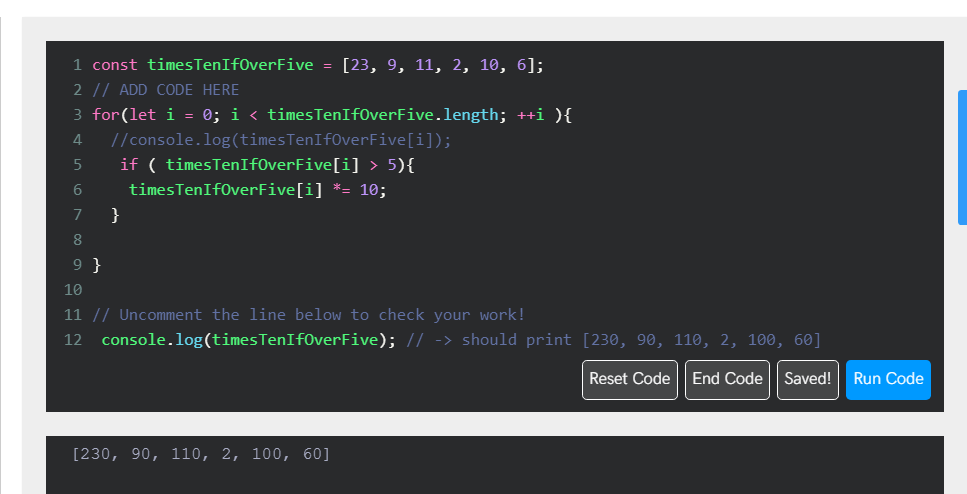Click the blue vertical scrollbar thumb
This screenshot has width=967, height=494.
pos(962,157)
